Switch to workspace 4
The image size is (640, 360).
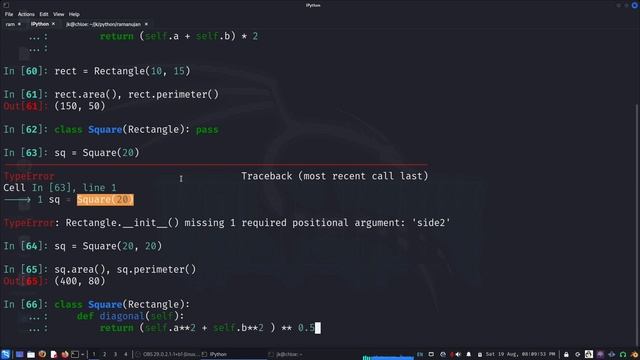point(126,354)
